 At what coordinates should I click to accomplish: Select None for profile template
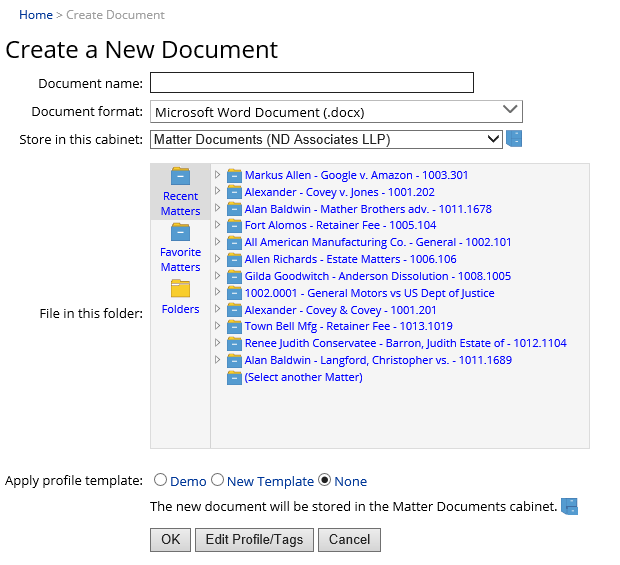(324, 481)
